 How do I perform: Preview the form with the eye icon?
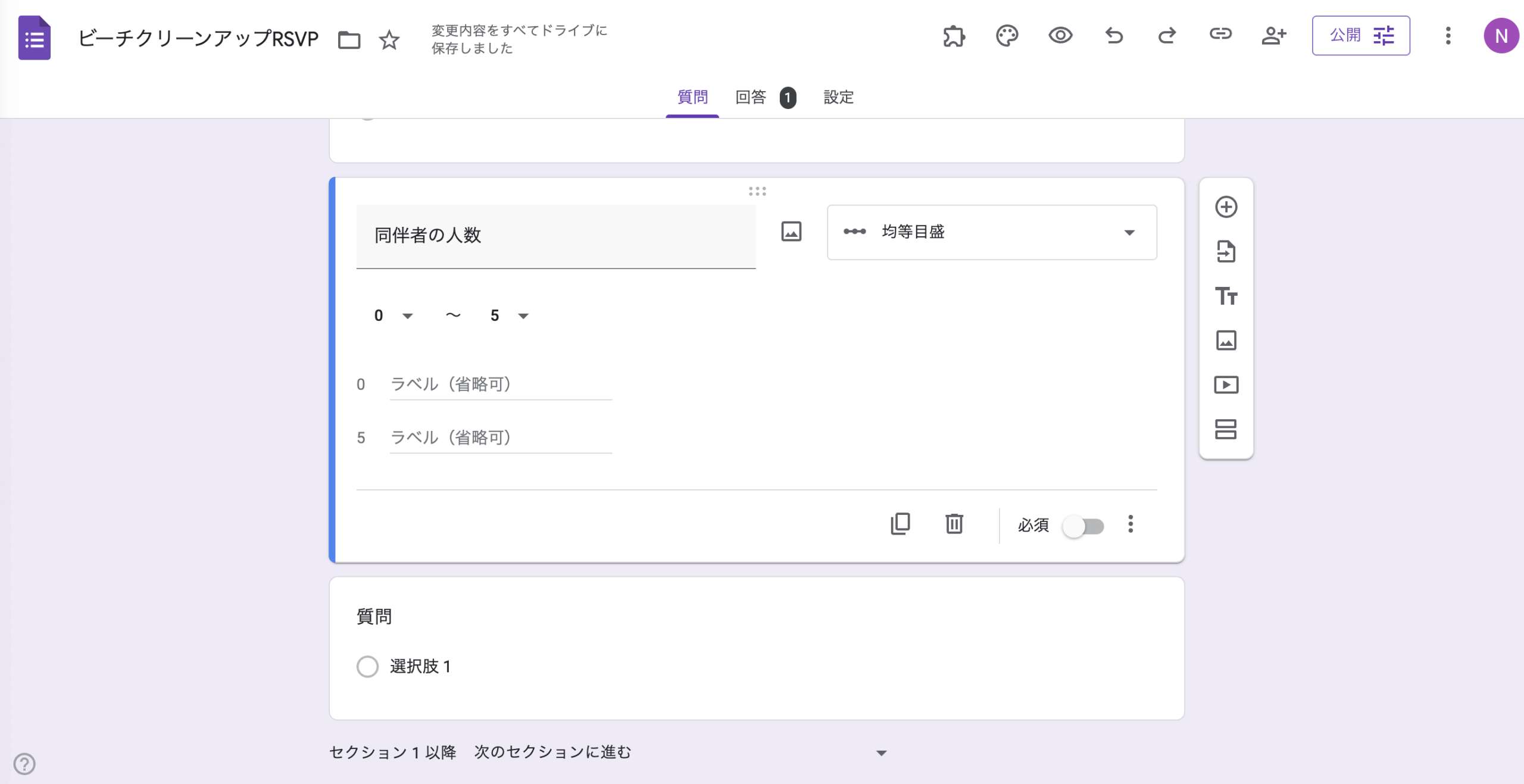coord(1060,36)
